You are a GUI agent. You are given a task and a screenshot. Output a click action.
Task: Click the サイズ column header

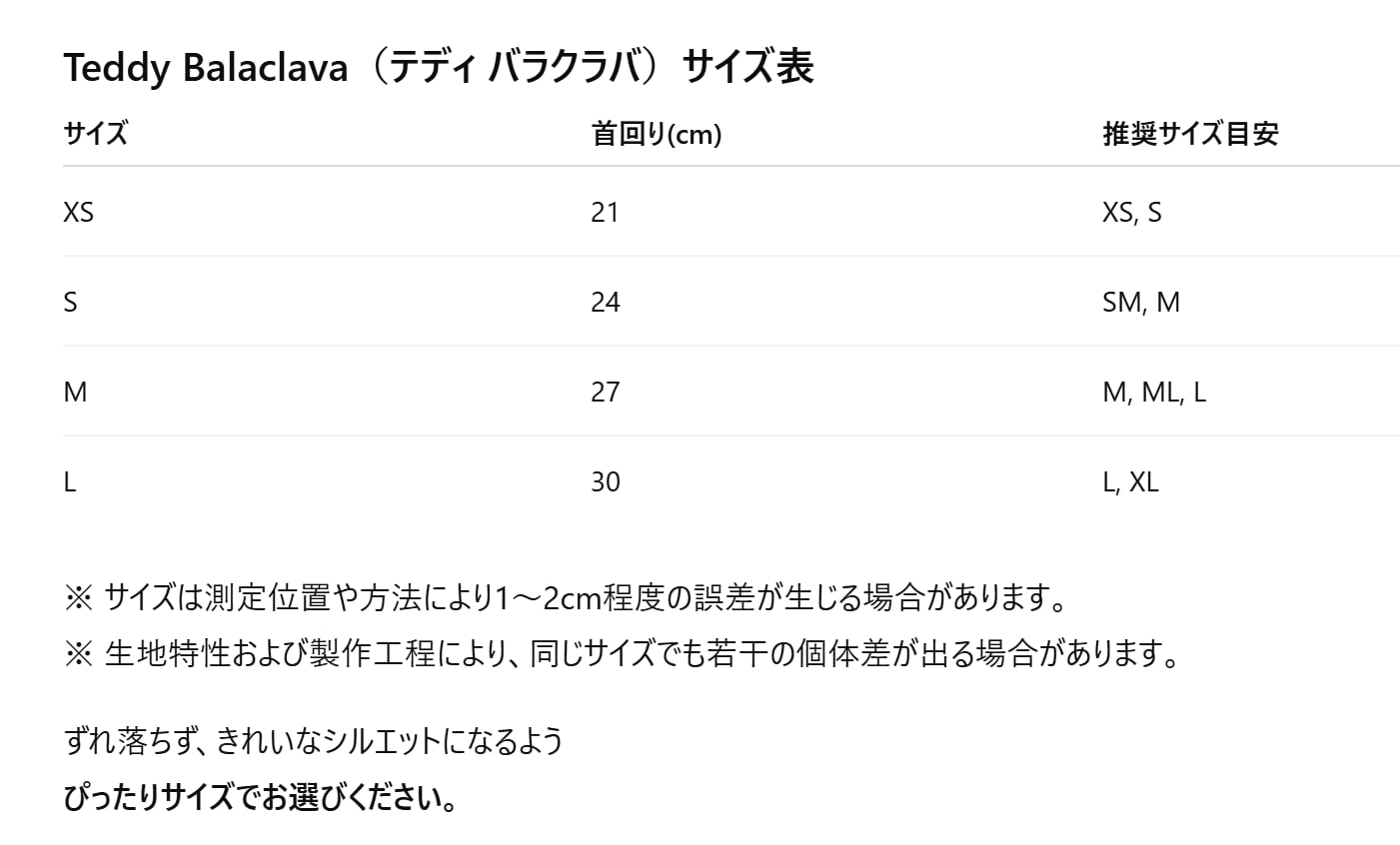pos(95,134)
